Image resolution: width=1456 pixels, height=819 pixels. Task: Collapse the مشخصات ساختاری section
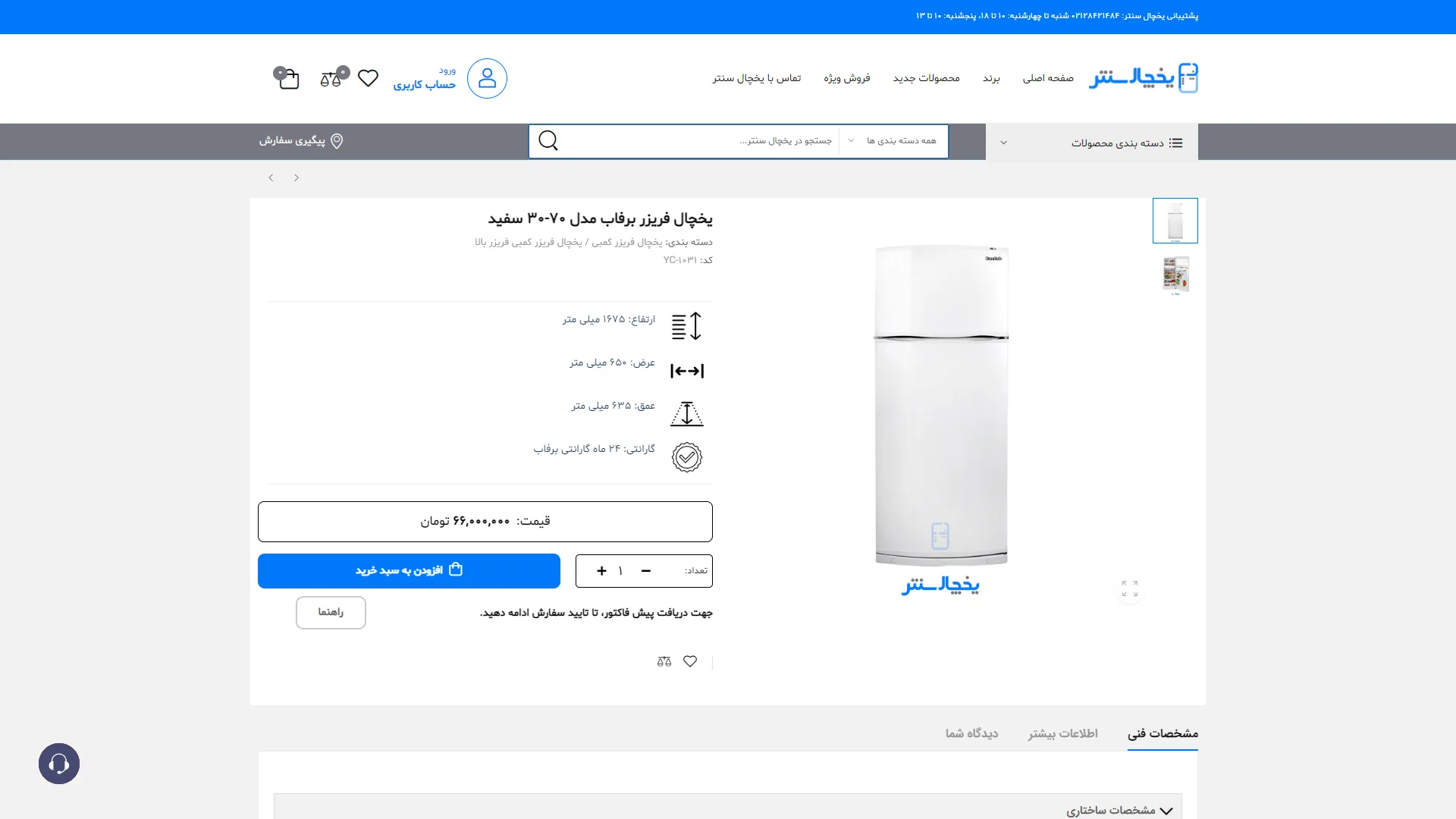coord(1119,810)
